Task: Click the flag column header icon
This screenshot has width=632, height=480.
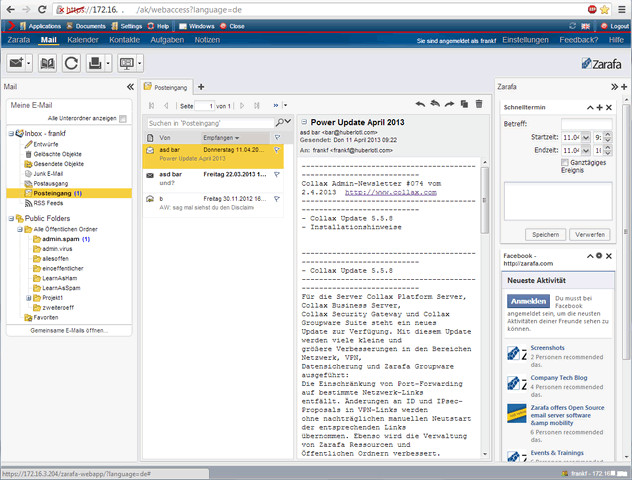Action: coord(277,137)
